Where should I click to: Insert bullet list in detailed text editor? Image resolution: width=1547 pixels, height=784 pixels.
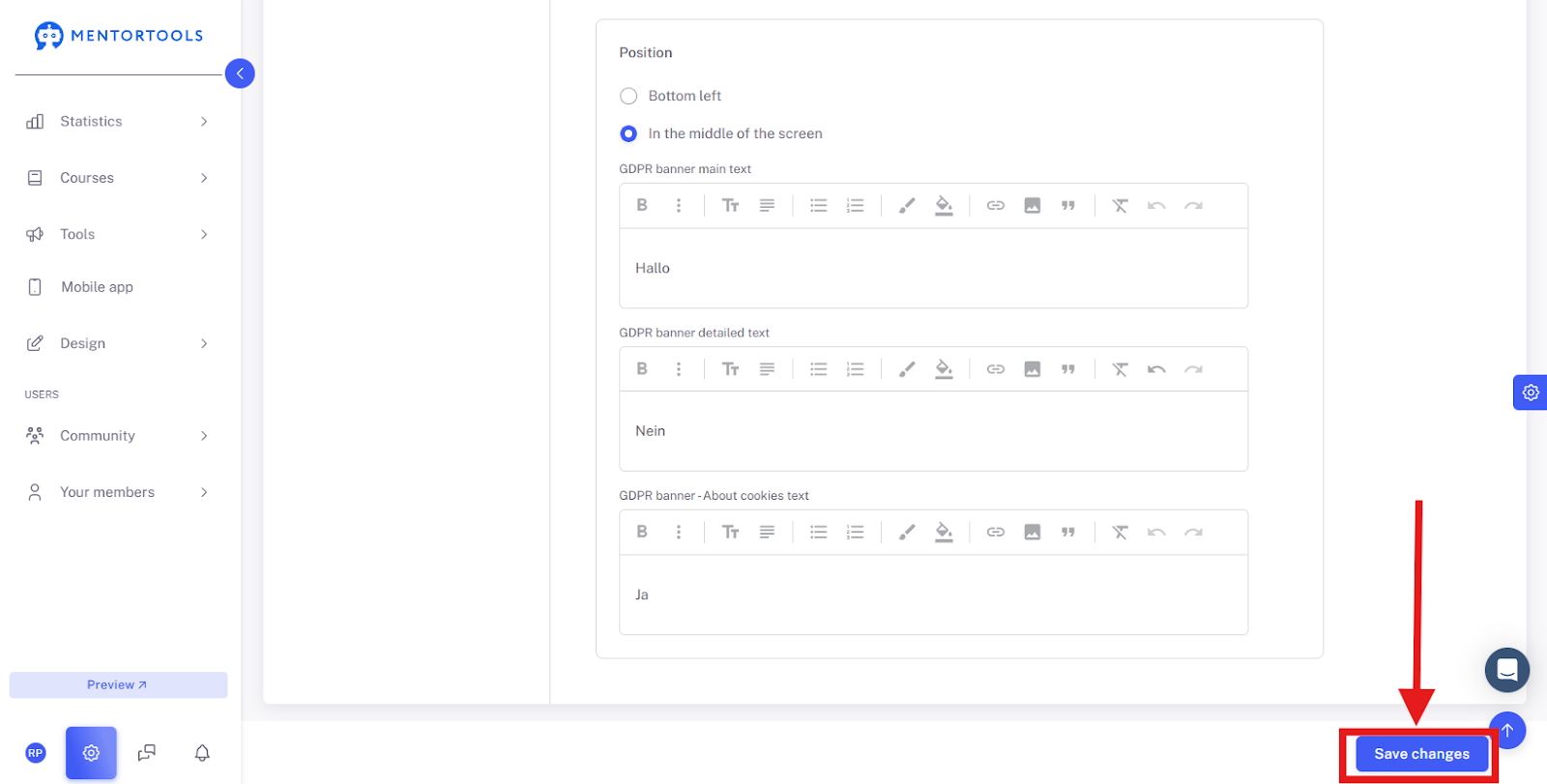[819, 368]
